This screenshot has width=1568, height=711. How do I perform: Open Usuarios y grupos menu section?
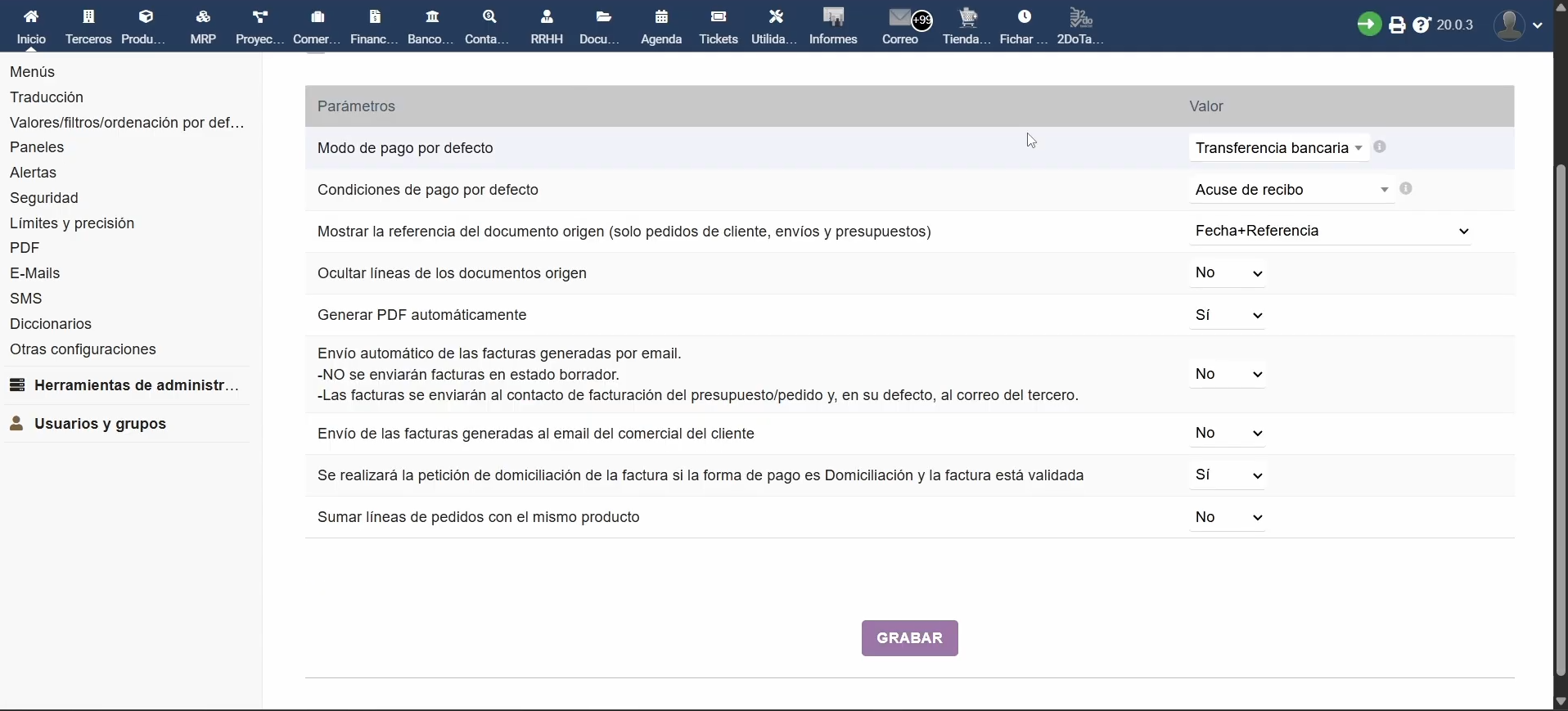(100, 424)
